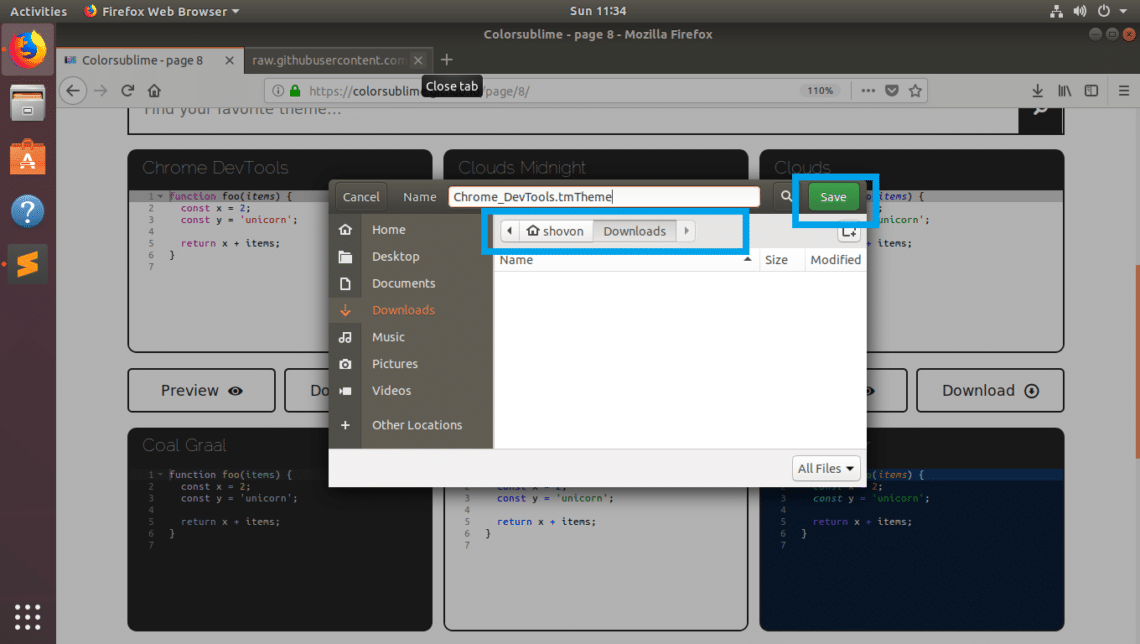
Task: Toggle Firefox sidebar view
Action: [1091, 91]
